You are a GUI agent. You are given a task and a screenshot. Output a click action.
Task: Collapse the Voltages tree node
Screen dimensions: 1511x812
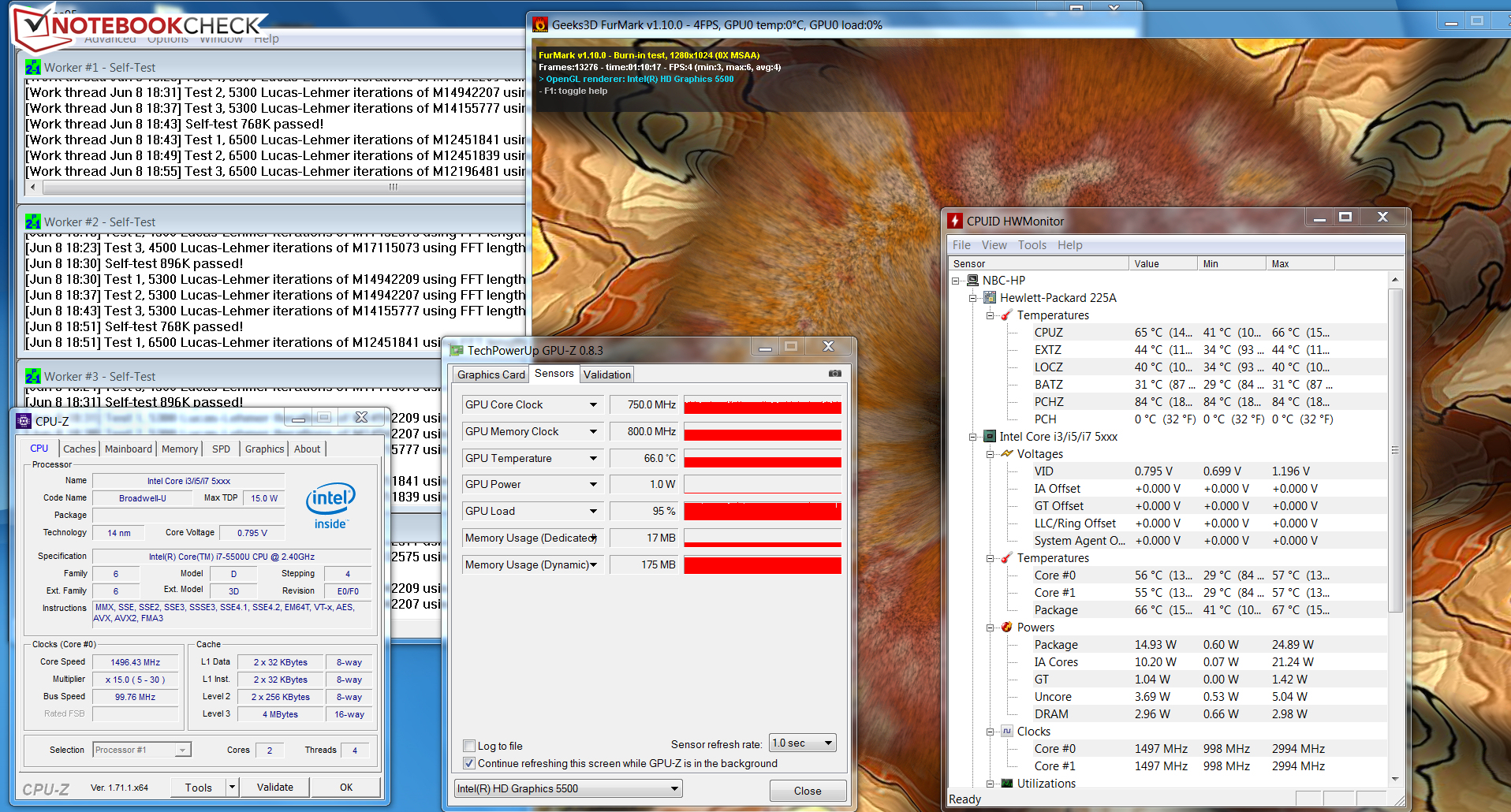coord(991,454)
